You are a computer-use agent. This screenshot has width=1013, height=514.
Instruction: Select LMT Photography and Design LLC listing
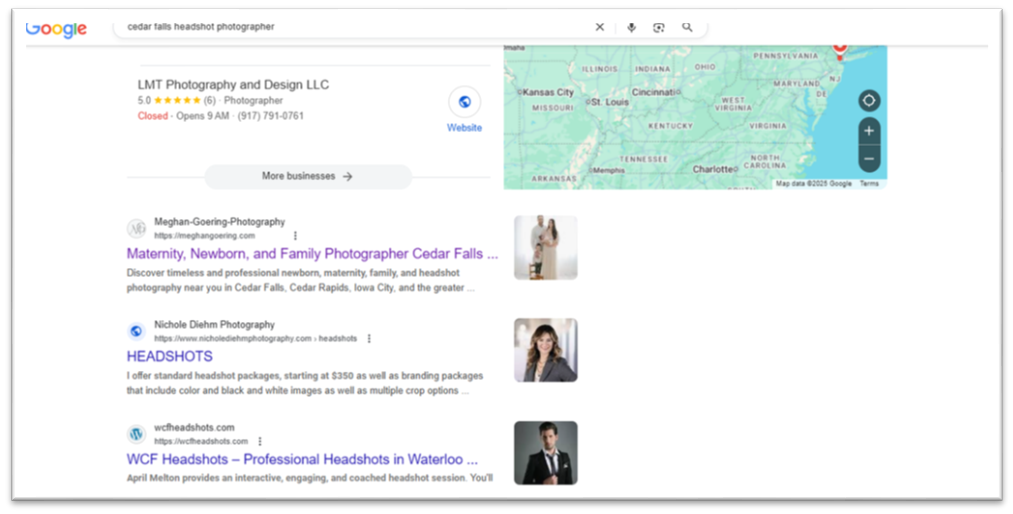pyautogui.click(x=233, y=85)
